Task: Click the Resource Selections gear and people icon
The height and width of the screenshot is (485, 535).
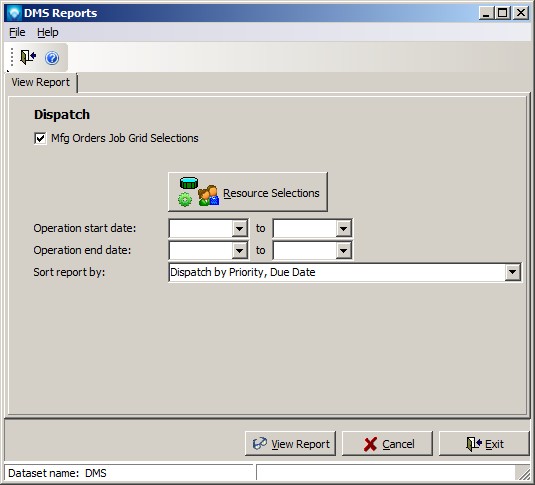Action: point(198,192)
